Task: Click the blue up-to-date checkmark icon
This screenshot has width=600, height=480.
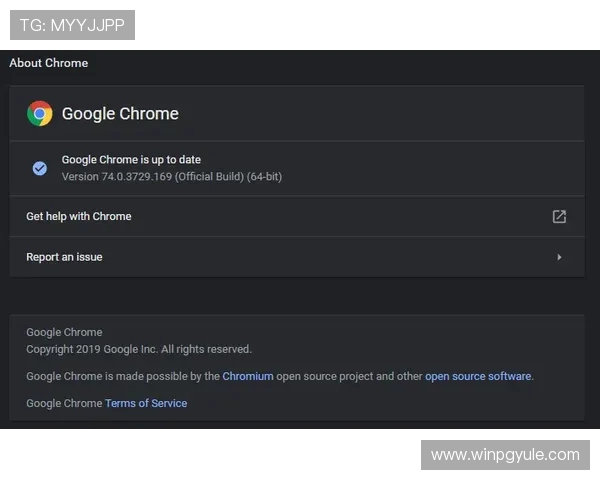Action: (x=40, y=168)
